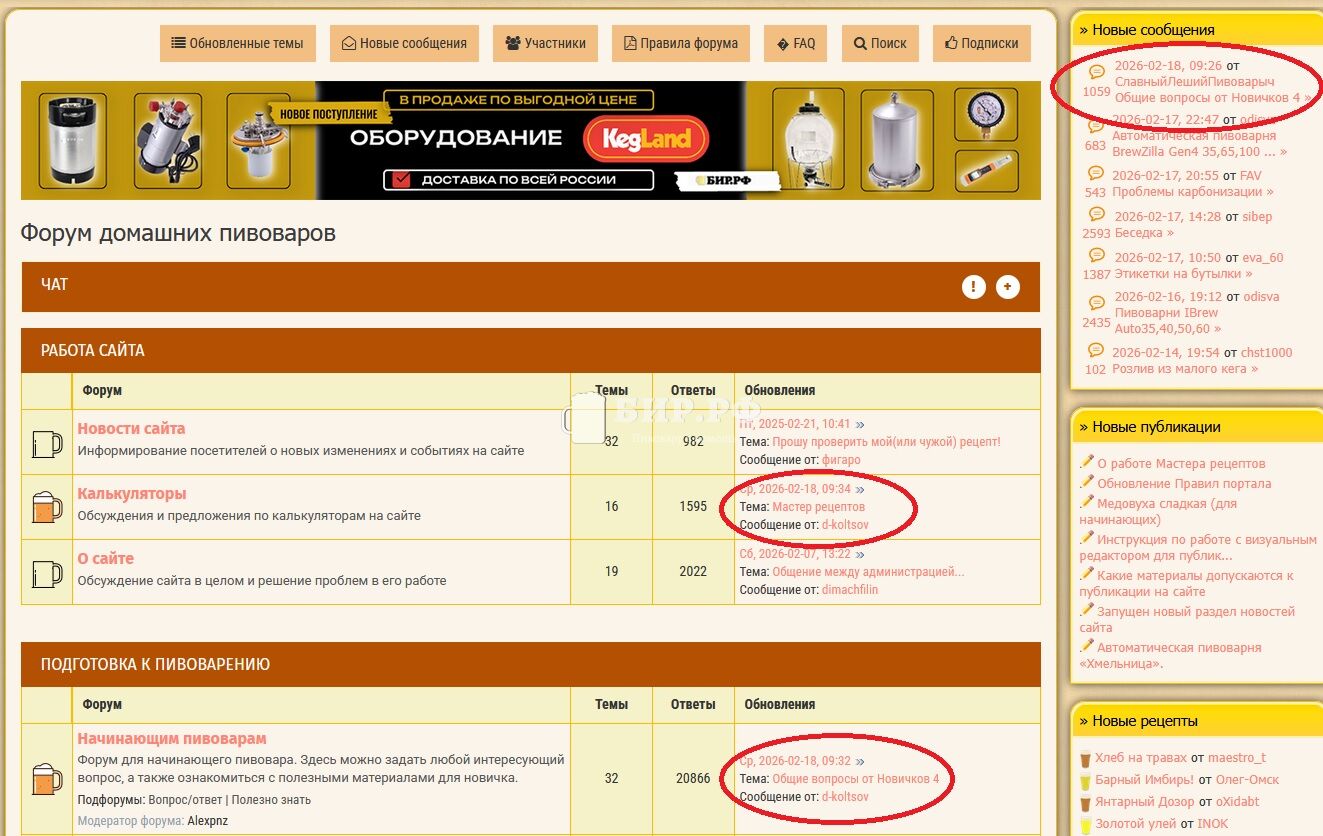Open the Поиск search page
The height and width of the screenshot is (836, 1323).
pos(880,43)
